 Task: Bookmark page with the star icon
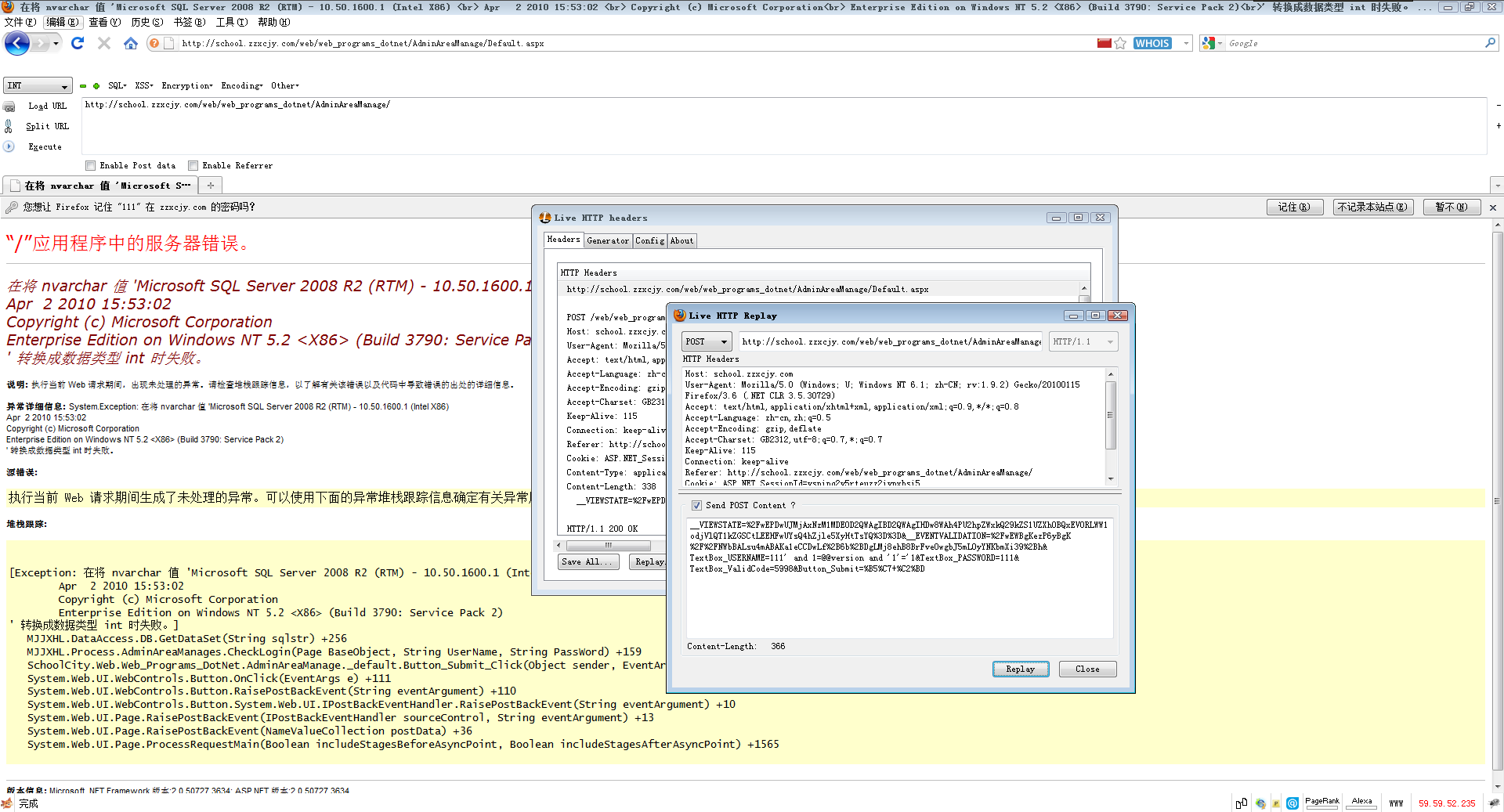[1120, 43]
